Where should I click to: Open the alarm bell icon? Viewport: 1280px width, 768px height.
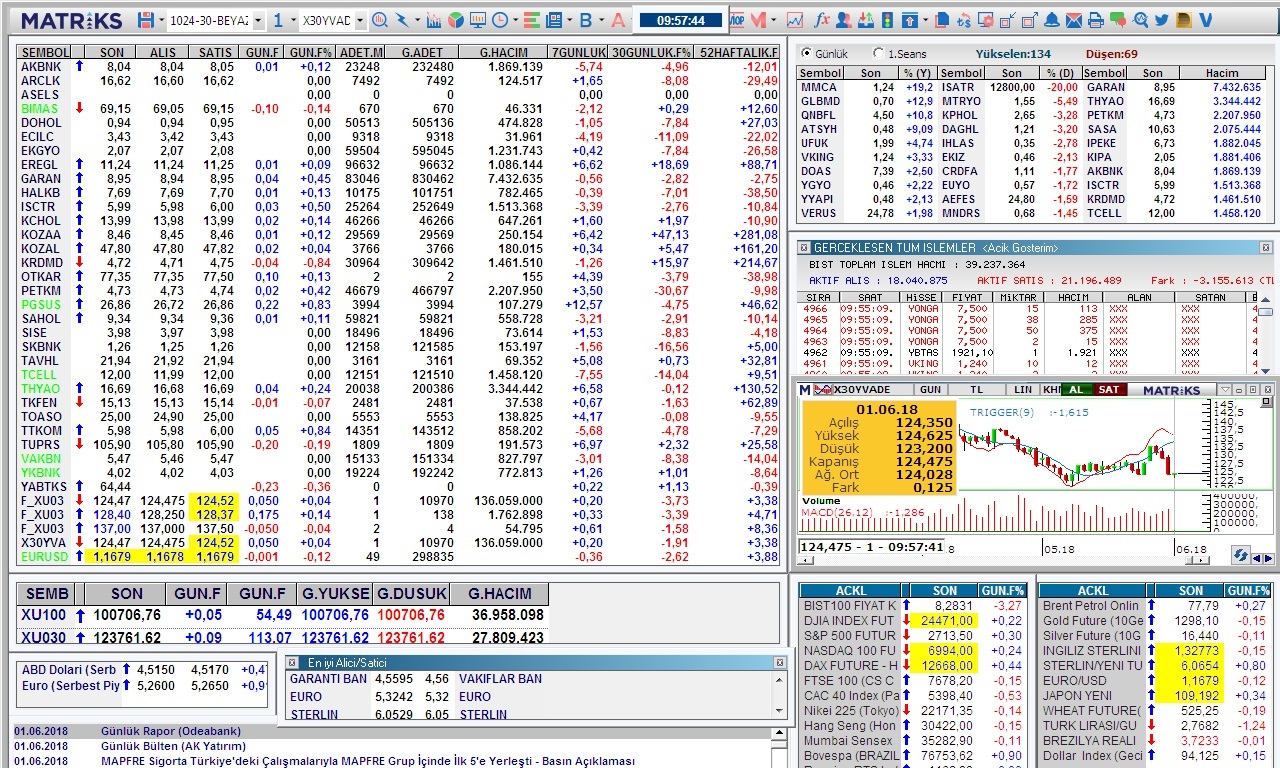(1051, 20)
